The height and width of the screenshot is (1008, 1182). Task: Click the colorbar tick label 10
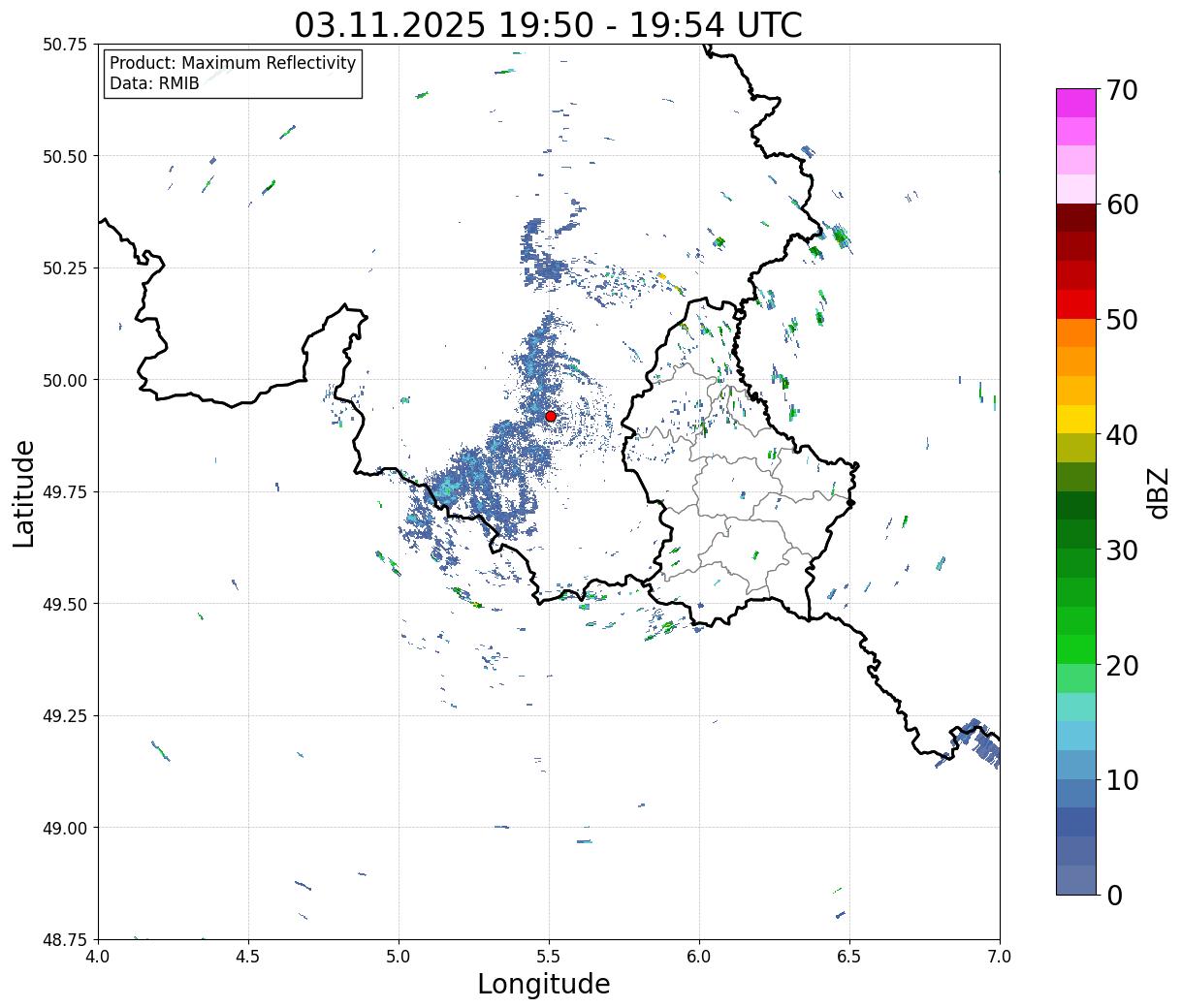coord(1121,780)
